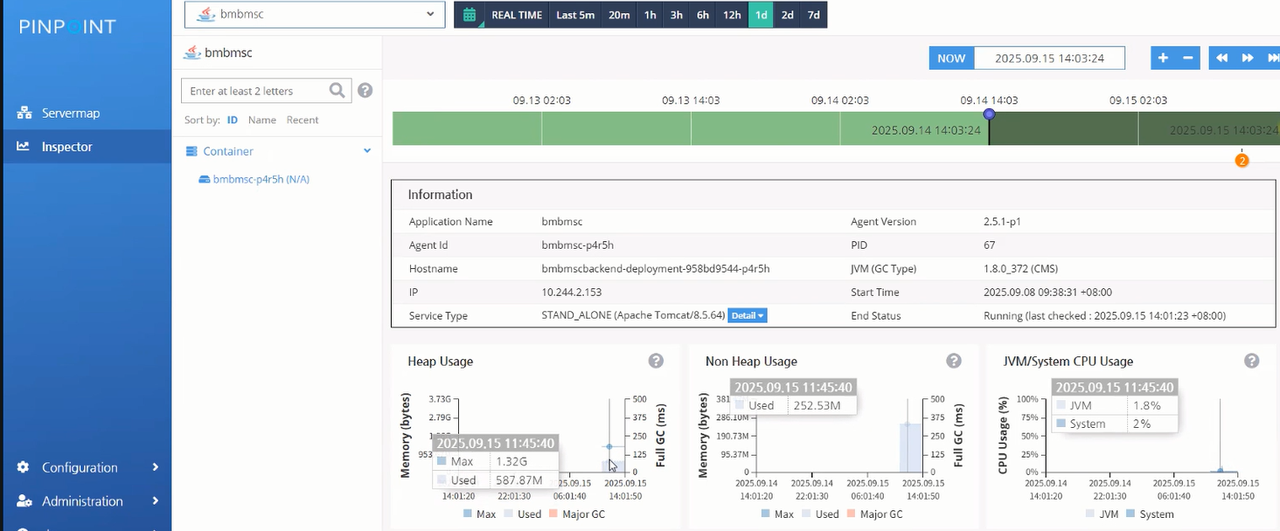Click the calendar date picker icon
The height and width of the screenshot is (531, 1280).
(x=468, y=15)
